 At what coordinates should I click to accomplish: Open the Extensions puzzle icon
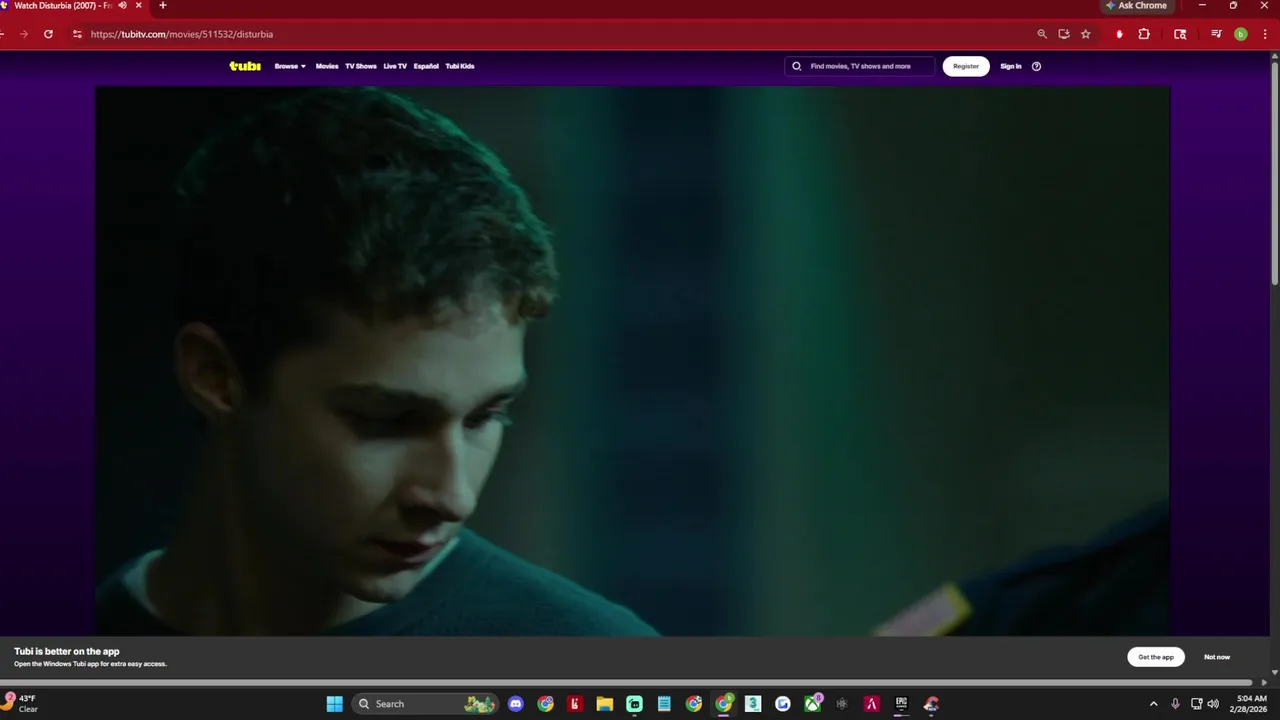click(x=1144, y=34)
